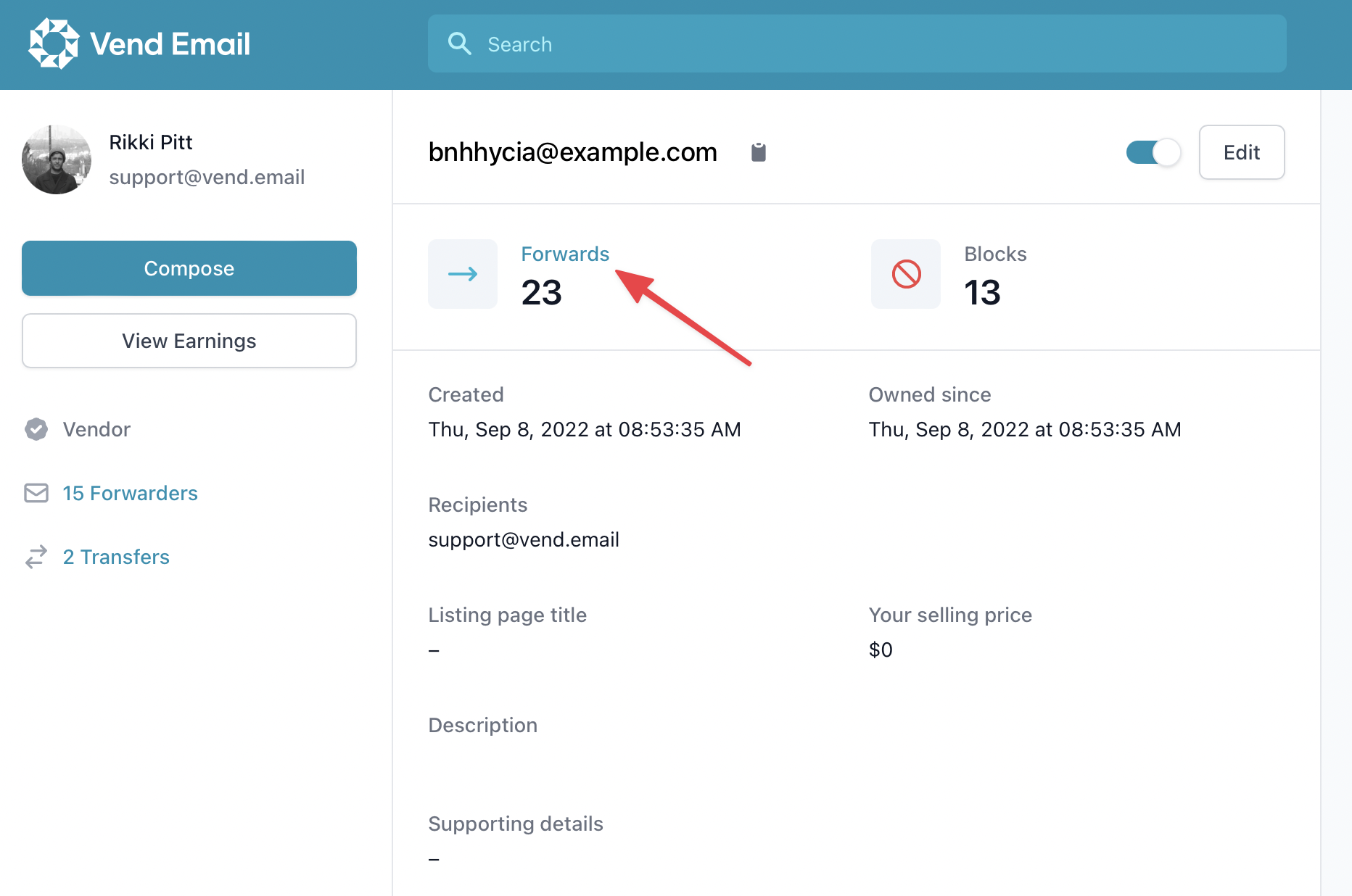This screenshot has height=896, width=1352.
Task: Copy address with clipboard icon
Action: (759, 152)
